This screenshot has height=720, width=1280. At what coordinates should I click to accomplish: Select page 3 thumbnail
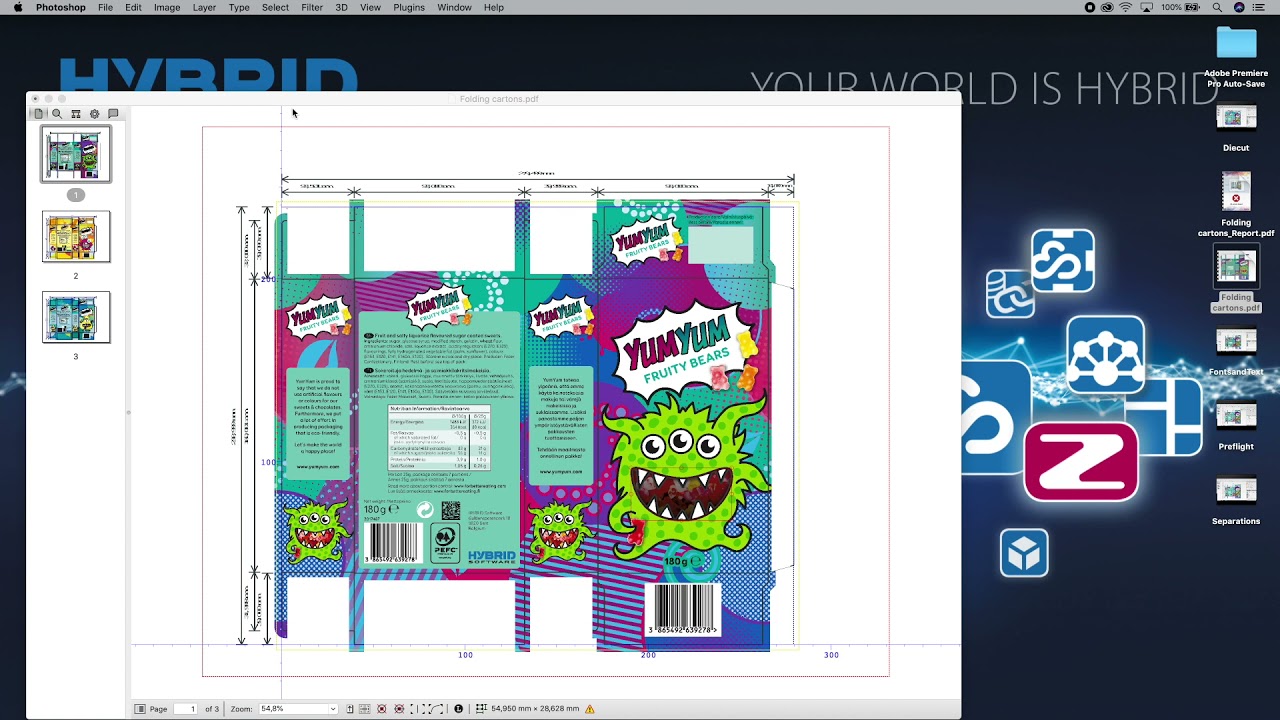pyautogui.click(x=76, y=317)
